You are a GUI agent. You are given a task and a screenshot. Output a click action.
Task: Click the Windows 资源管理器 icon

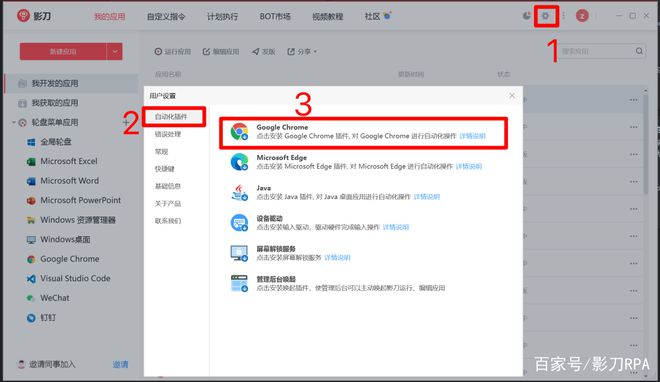pyautogui.click(x=31, y=220)
